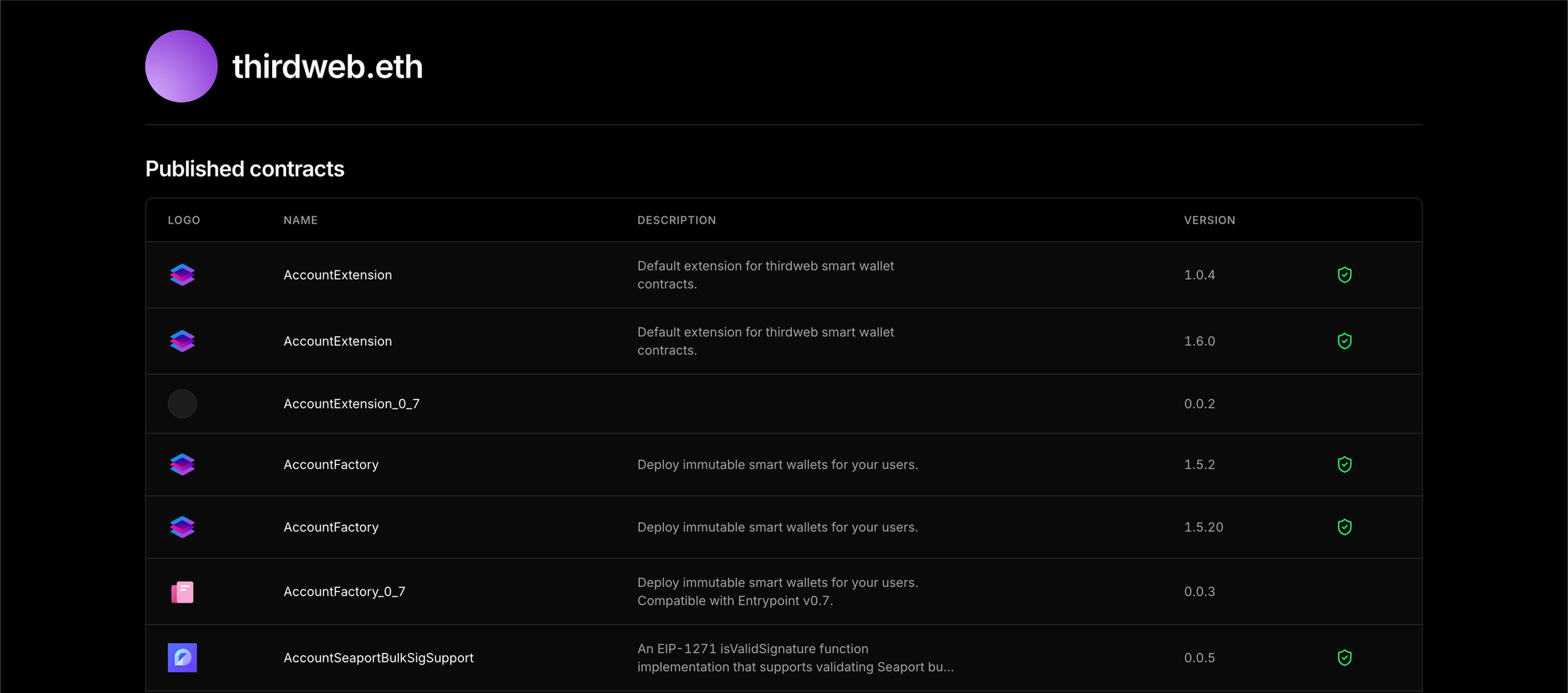
Task: Open AccountFactory contract version 1.5.20
Action: pos(331,528)
